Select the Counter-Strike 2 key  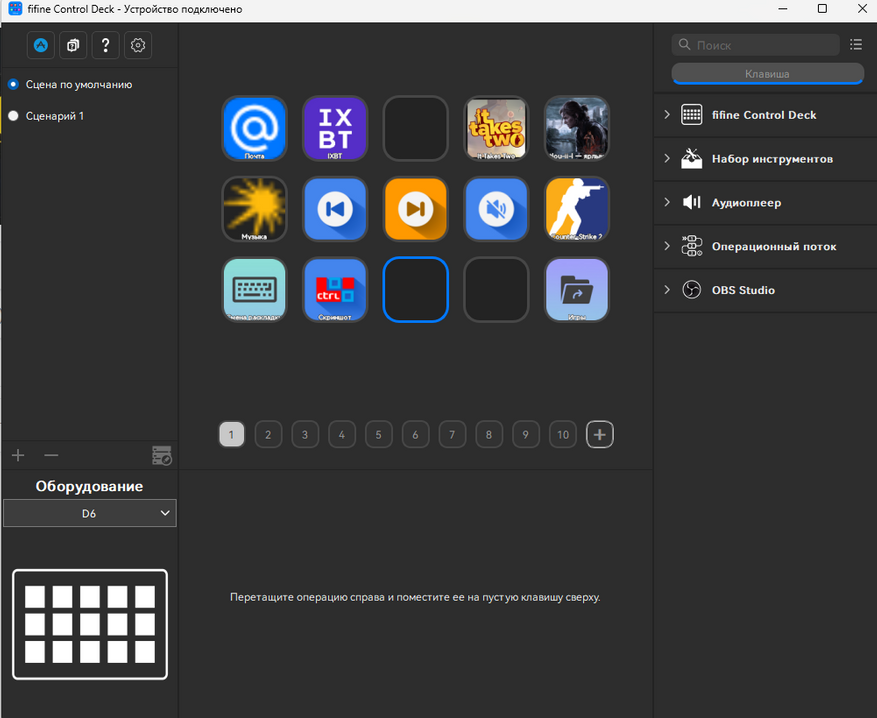coord(577,209)
